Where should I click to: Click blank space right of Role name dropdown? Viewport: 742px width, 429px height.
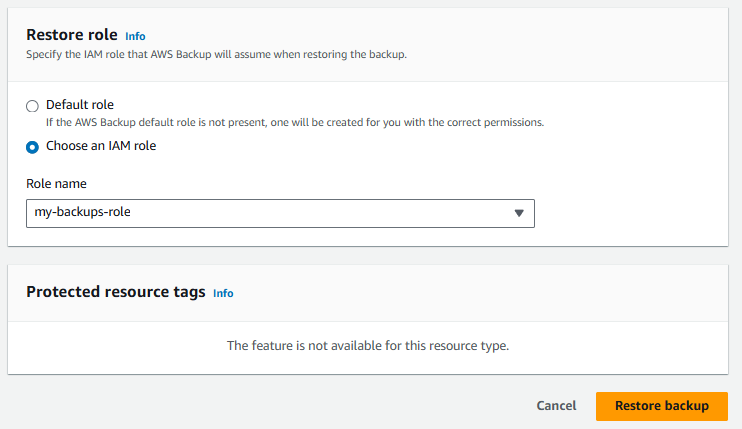tap(629, 213)
